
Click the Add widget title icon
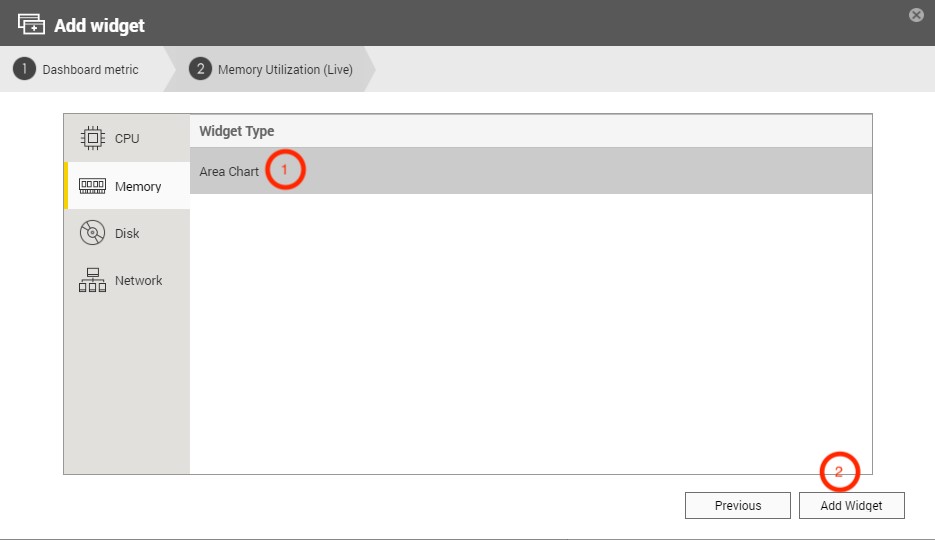pos(32,24)
